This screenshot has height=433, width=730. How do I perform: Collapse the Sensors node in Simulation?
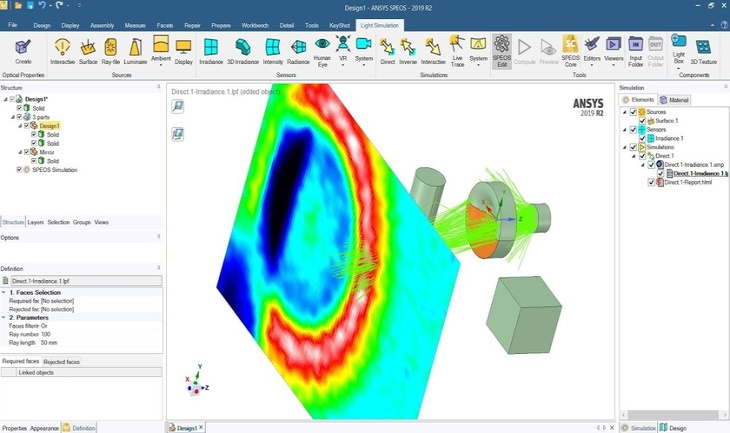pos(625,129)
